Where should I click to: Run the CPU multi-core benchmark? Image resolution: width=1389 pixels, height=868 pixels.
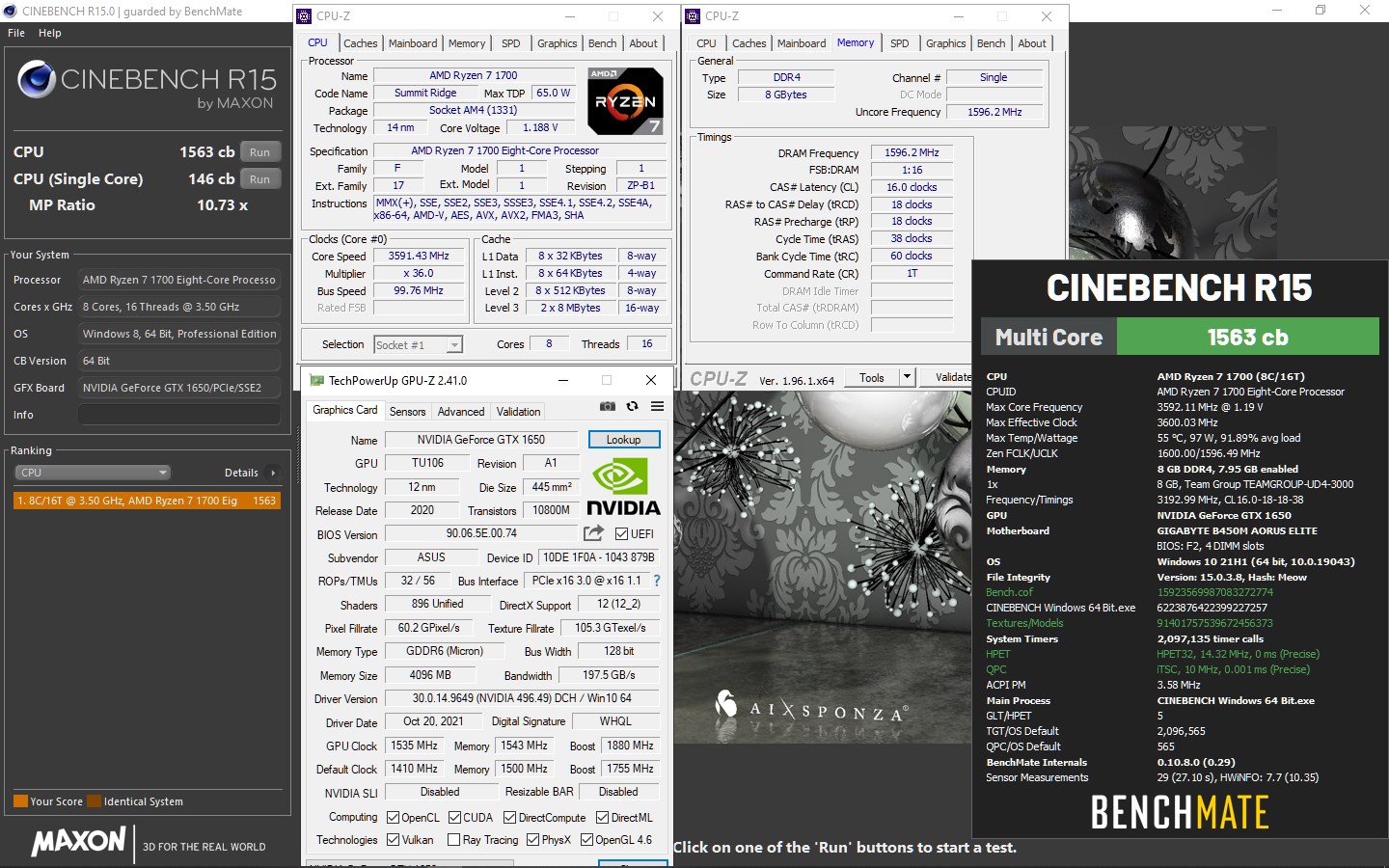pyautogui.click(x=260, y=152)
